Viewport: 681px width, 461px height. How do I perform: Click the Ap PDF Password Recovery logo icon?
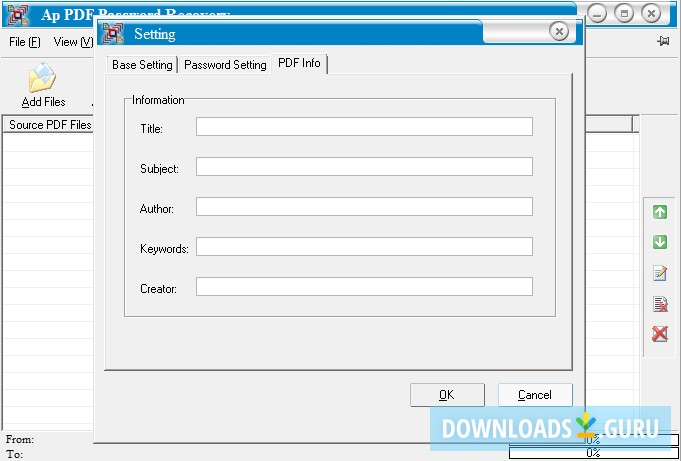(x=18, y=14)
